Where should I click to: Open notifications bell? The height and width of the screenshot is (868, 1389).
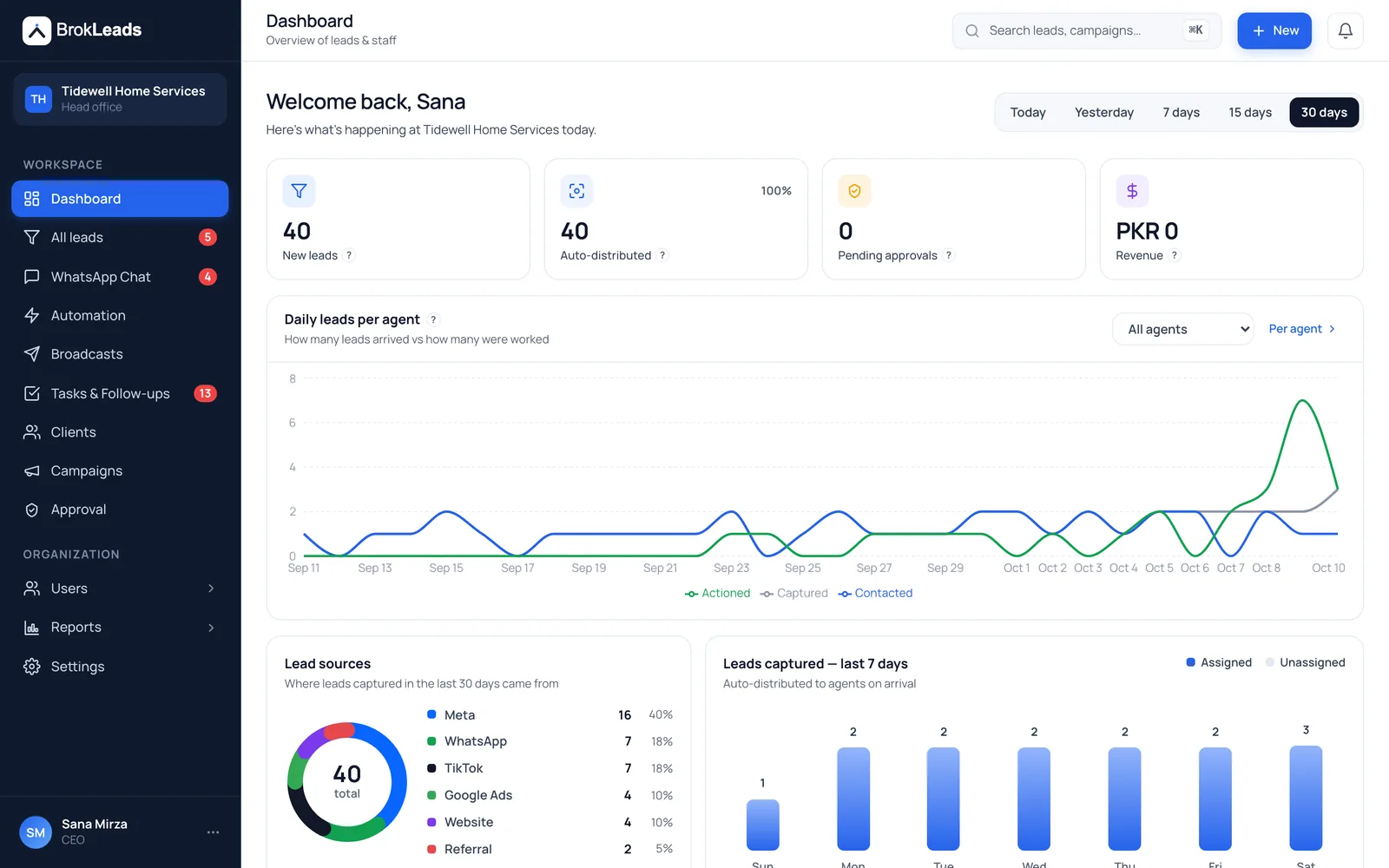tap(1345, 30)
